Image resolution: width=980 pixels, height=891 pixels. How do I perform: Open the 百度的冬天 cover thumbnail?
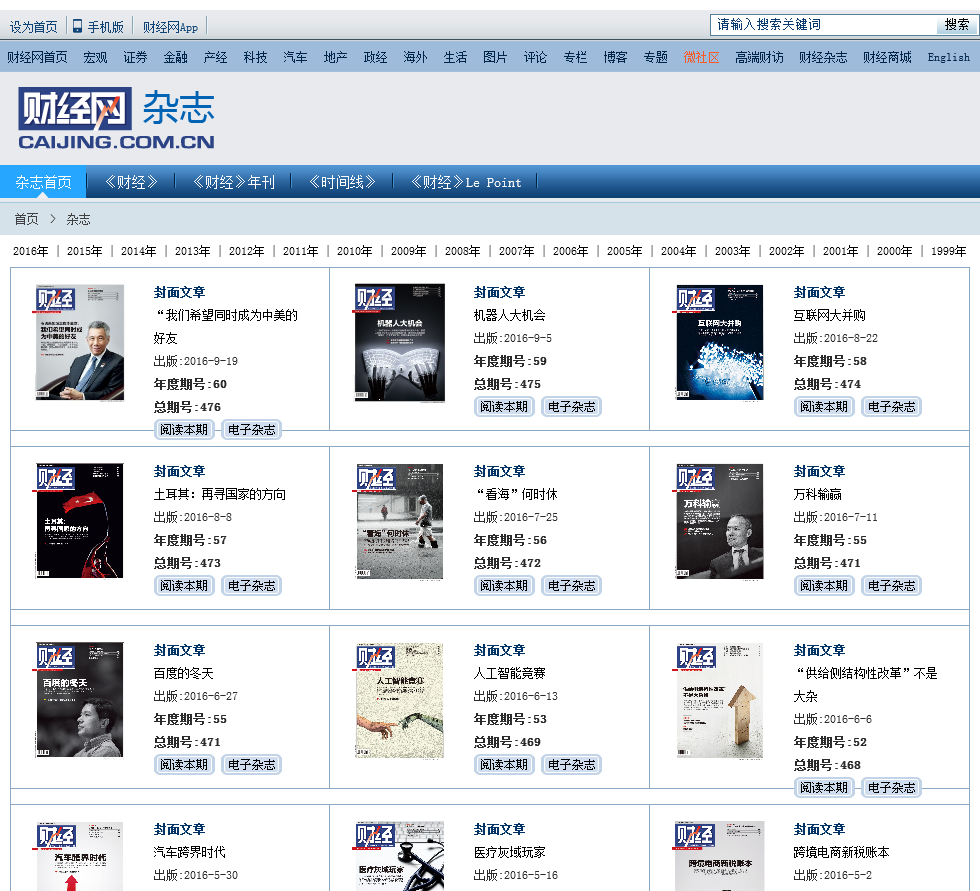coord(79,700)
